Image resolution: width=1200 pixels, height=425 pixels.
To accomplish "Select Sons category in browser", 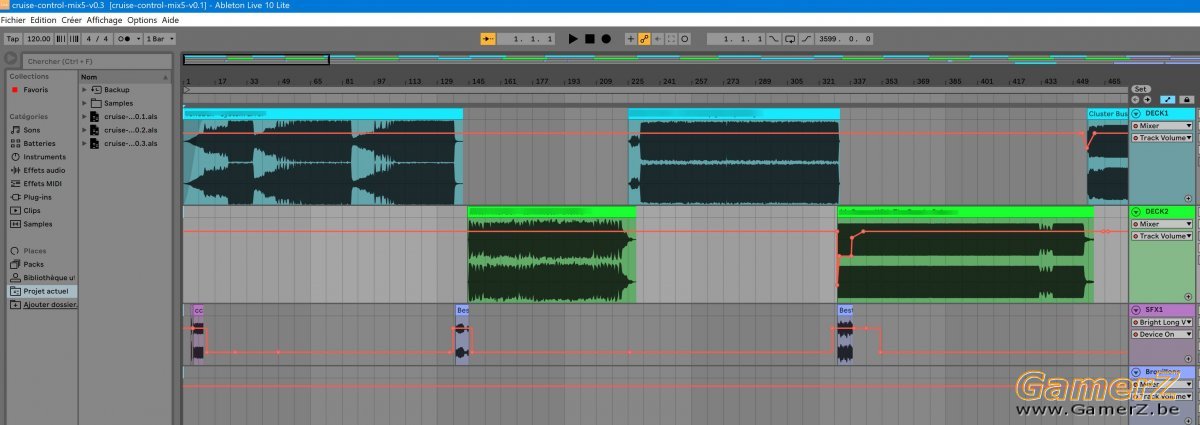I will coord(32,129).
